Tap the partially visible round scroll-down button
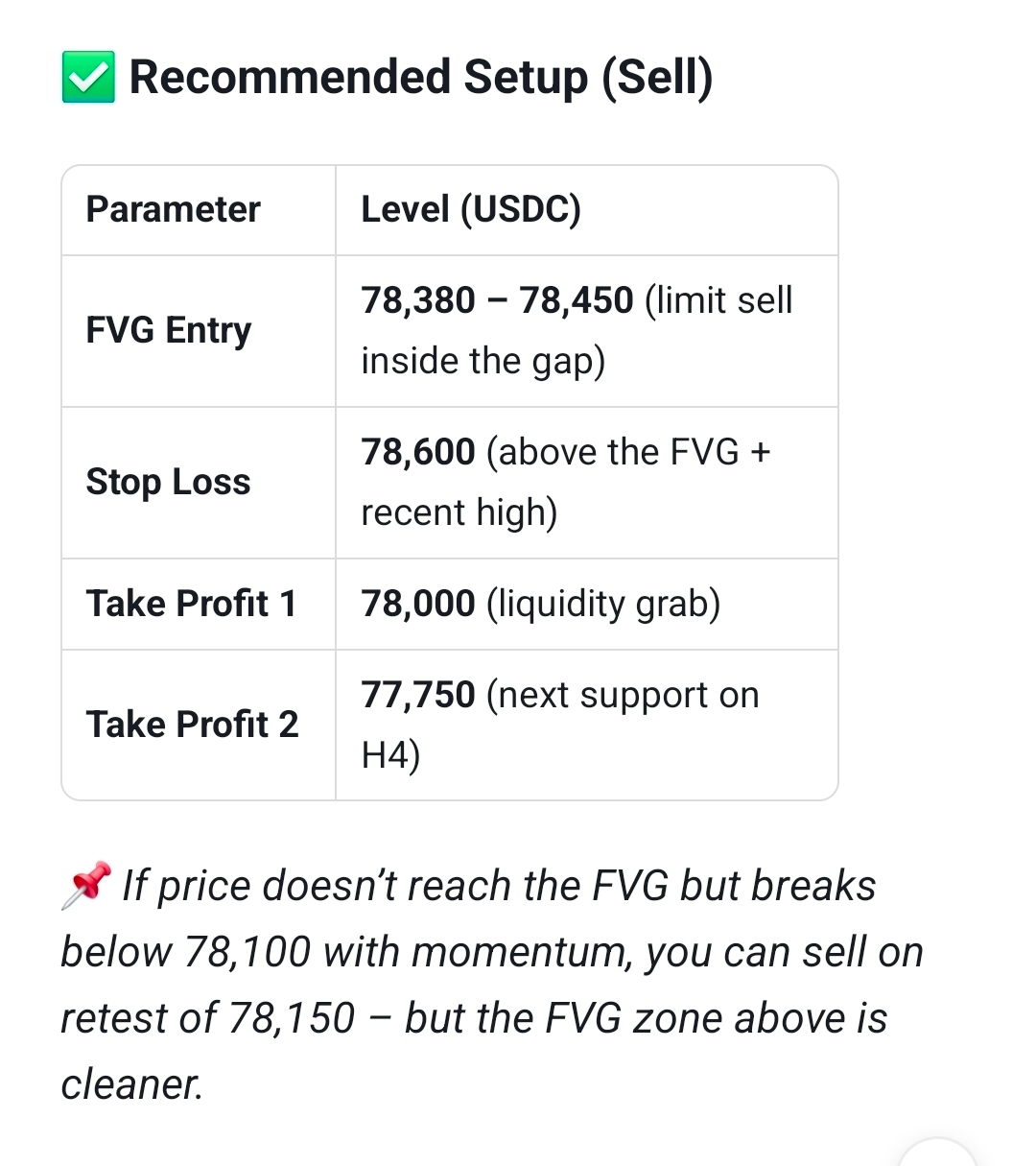 pos(937,1152)
